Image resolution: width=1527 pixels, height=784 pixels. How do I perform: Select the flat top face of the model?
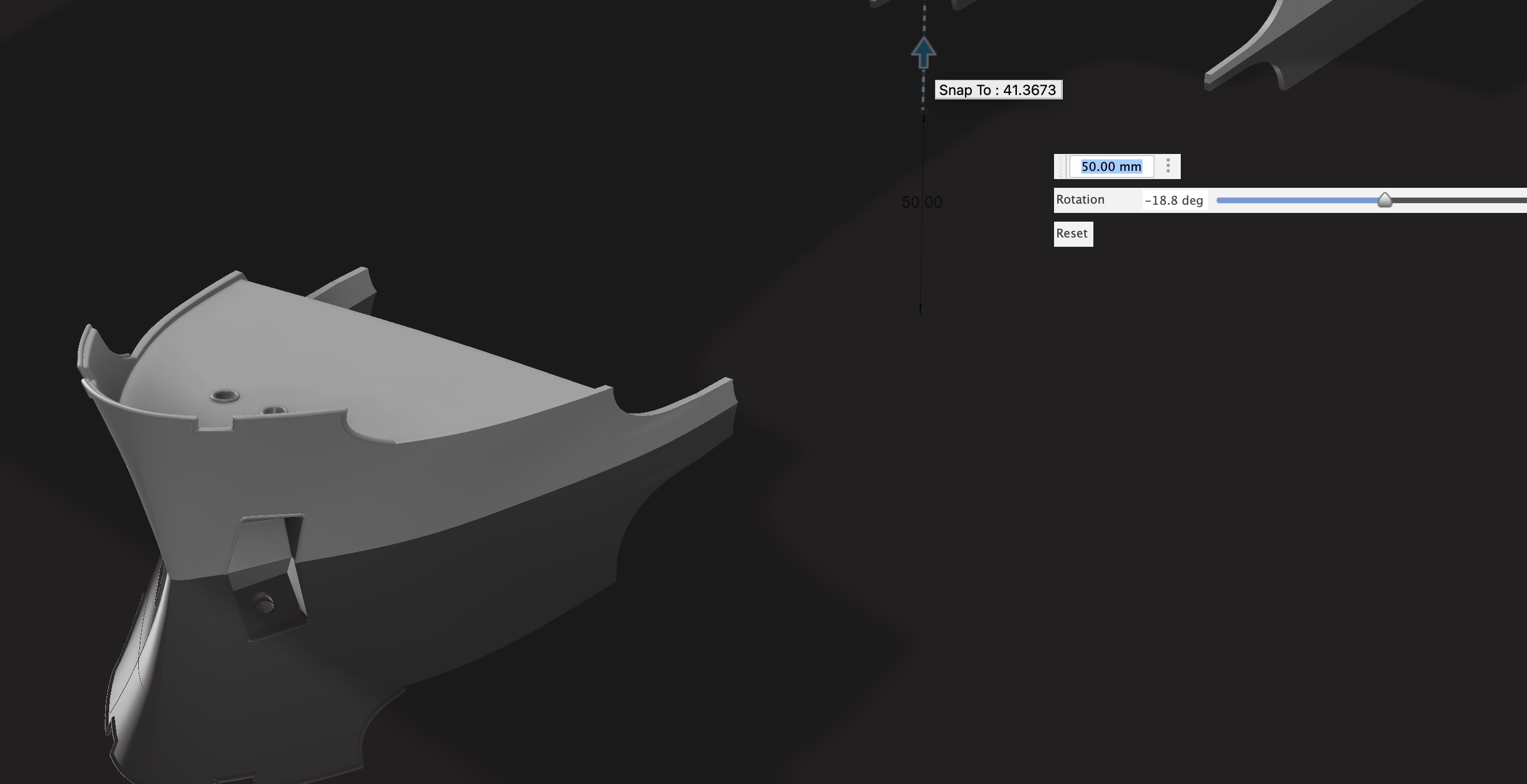point(380,361)
